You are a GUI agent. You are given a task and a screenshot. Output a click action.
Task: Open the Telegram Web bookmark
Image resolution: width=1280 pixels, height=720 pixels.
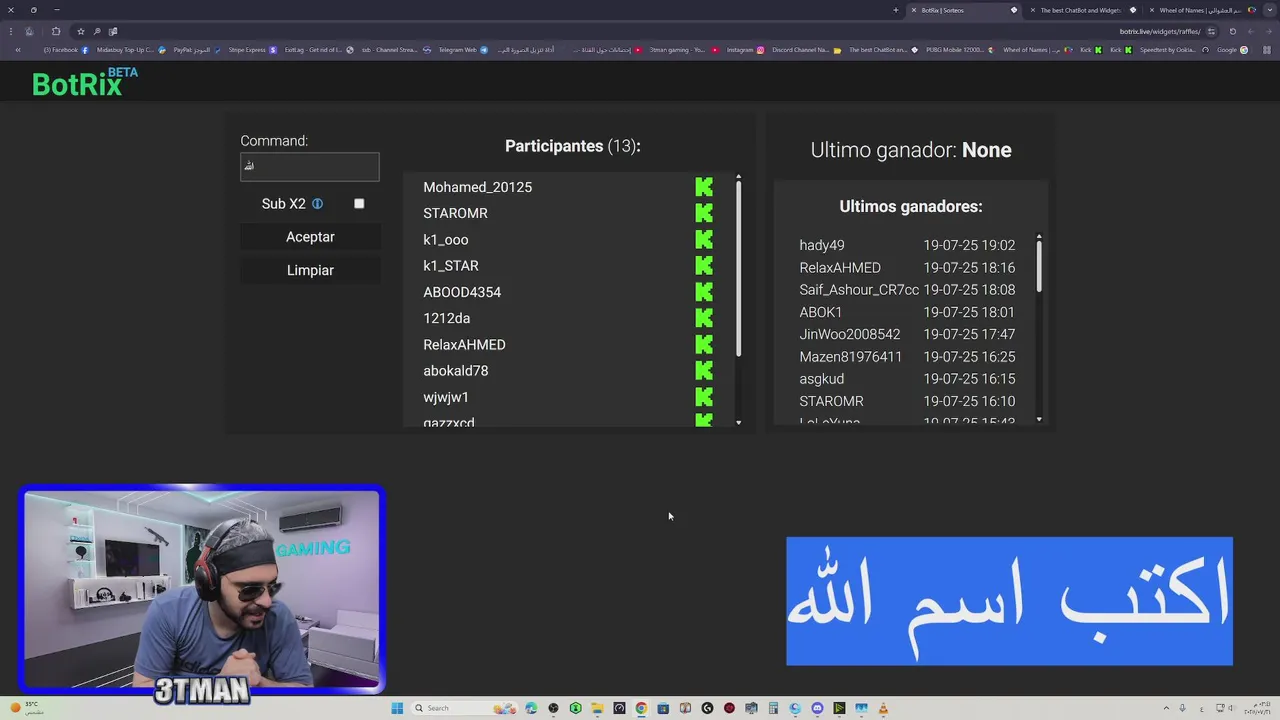463,50
